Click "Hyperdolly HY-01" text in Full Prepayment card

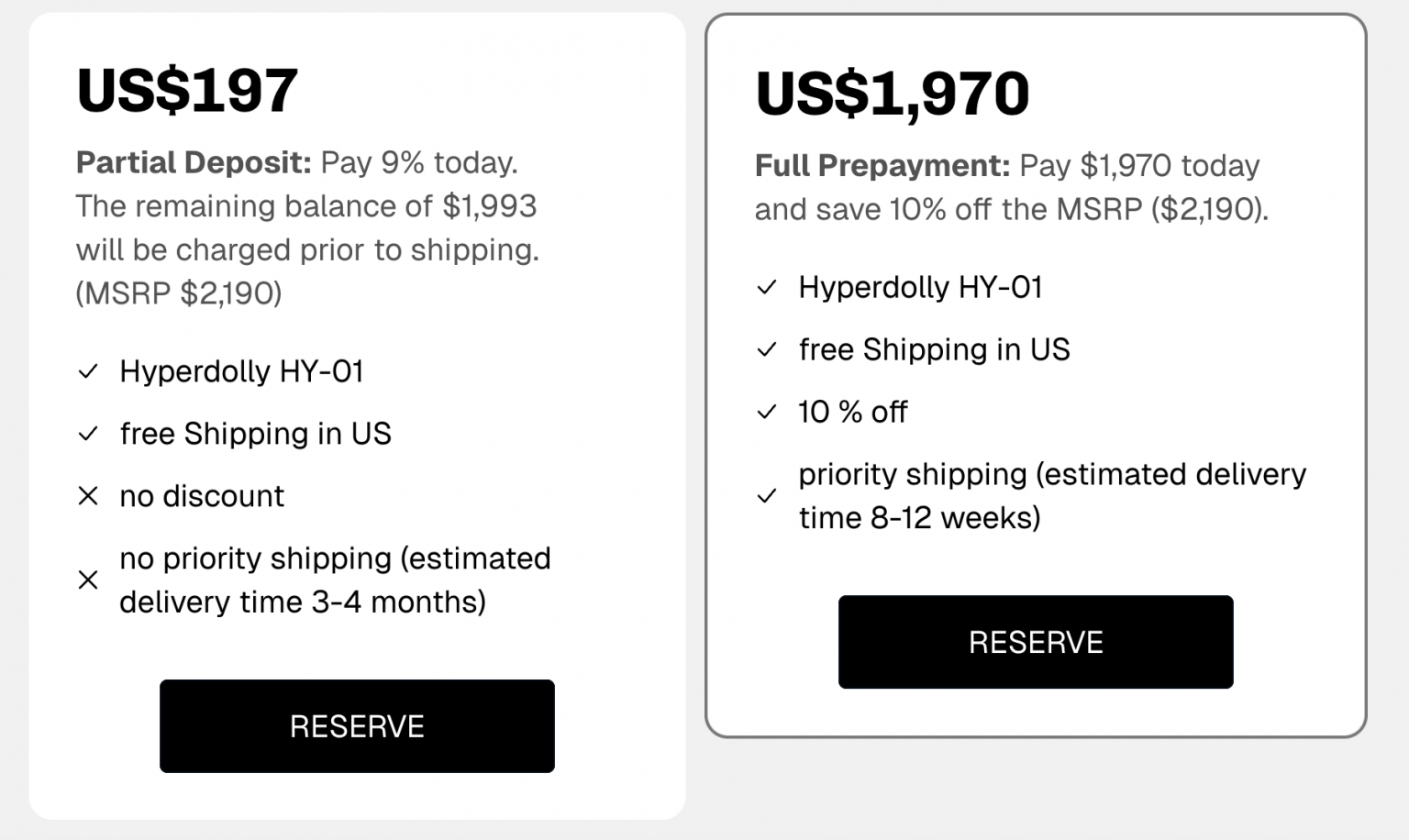pos(920,288)
